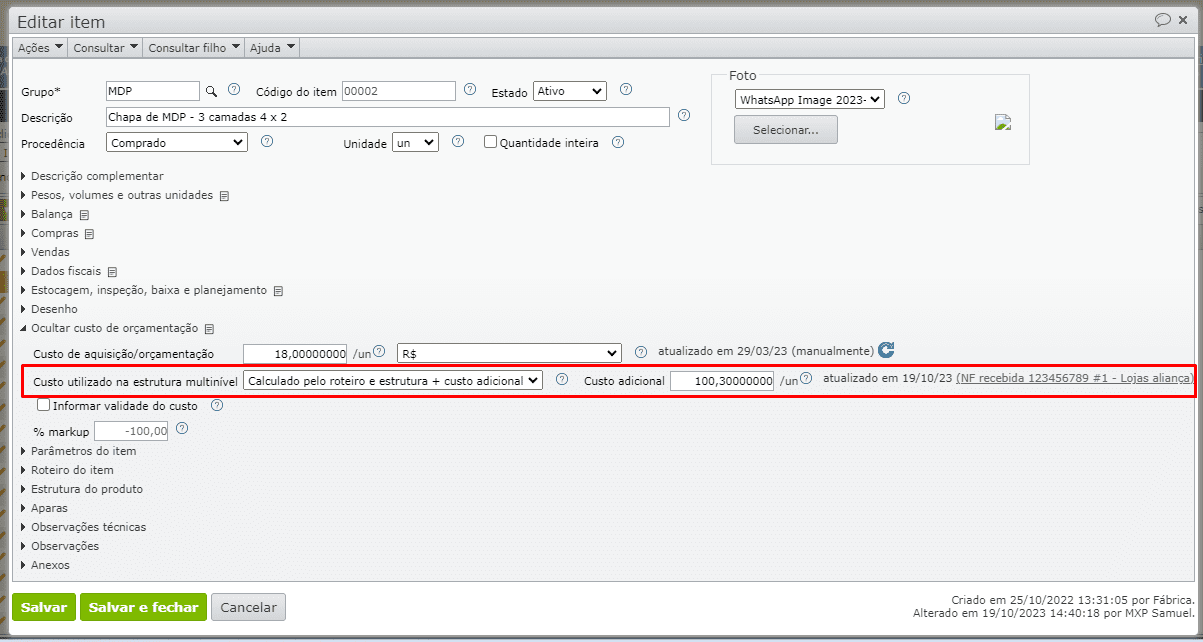
Task: Expand the Anexos section
Action: click(50, 565)
